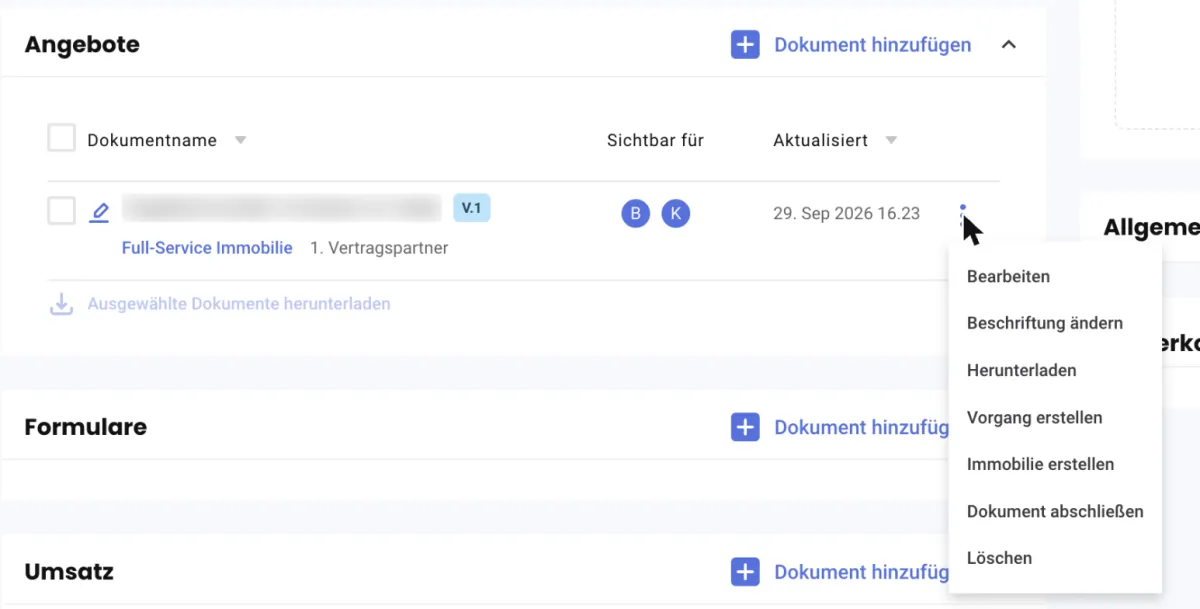Click the Aktualisiert column header
Image resolution: width=1200 pixels, height=609 pixels.
(821, 141)
